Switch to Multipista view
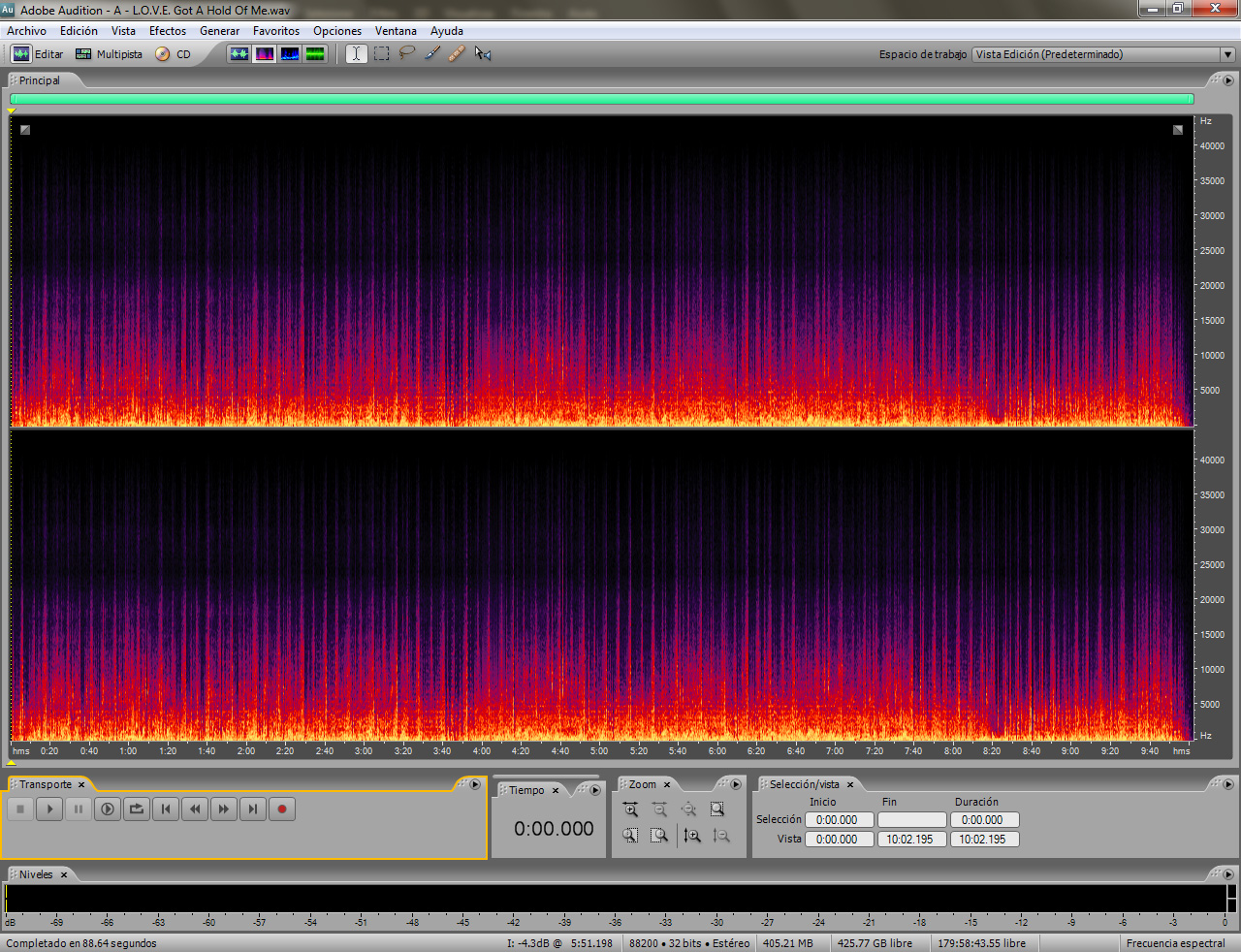Screen dimensions: 1241x952 109,54
